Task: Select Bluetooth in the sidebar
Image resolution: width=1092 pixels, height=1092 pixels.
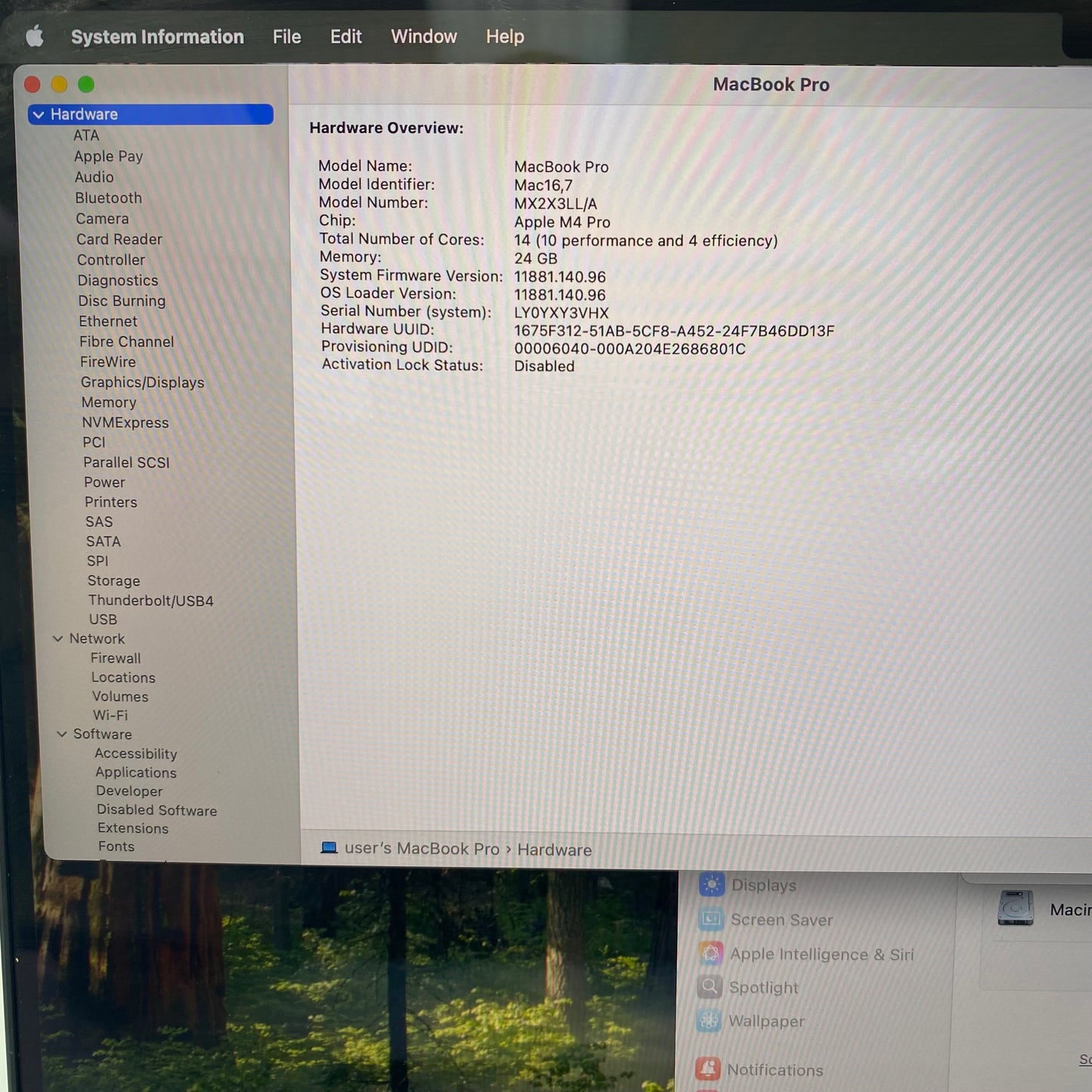Action: (x=109, y=198)
